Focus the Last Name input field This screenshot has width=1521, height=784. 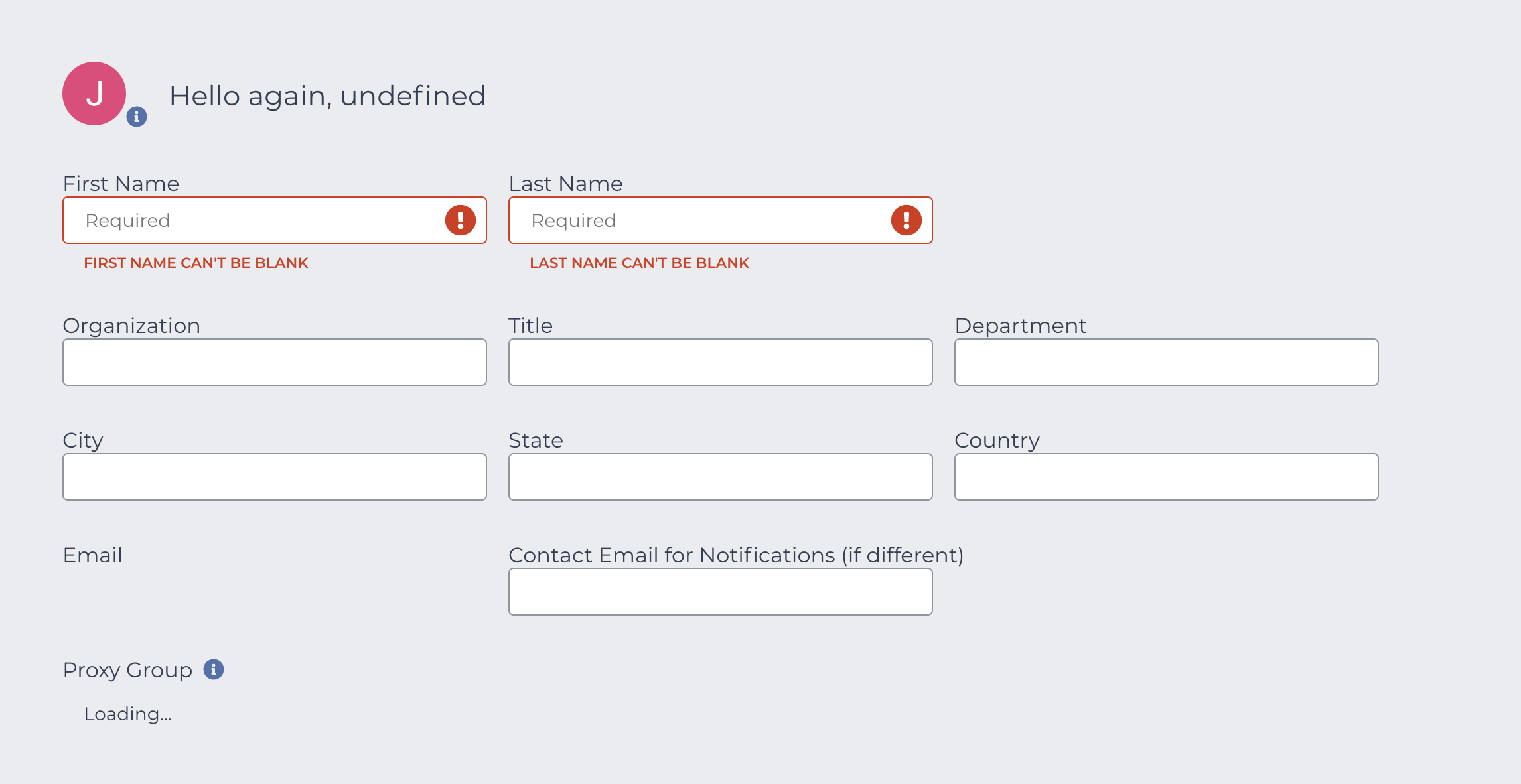721,220
